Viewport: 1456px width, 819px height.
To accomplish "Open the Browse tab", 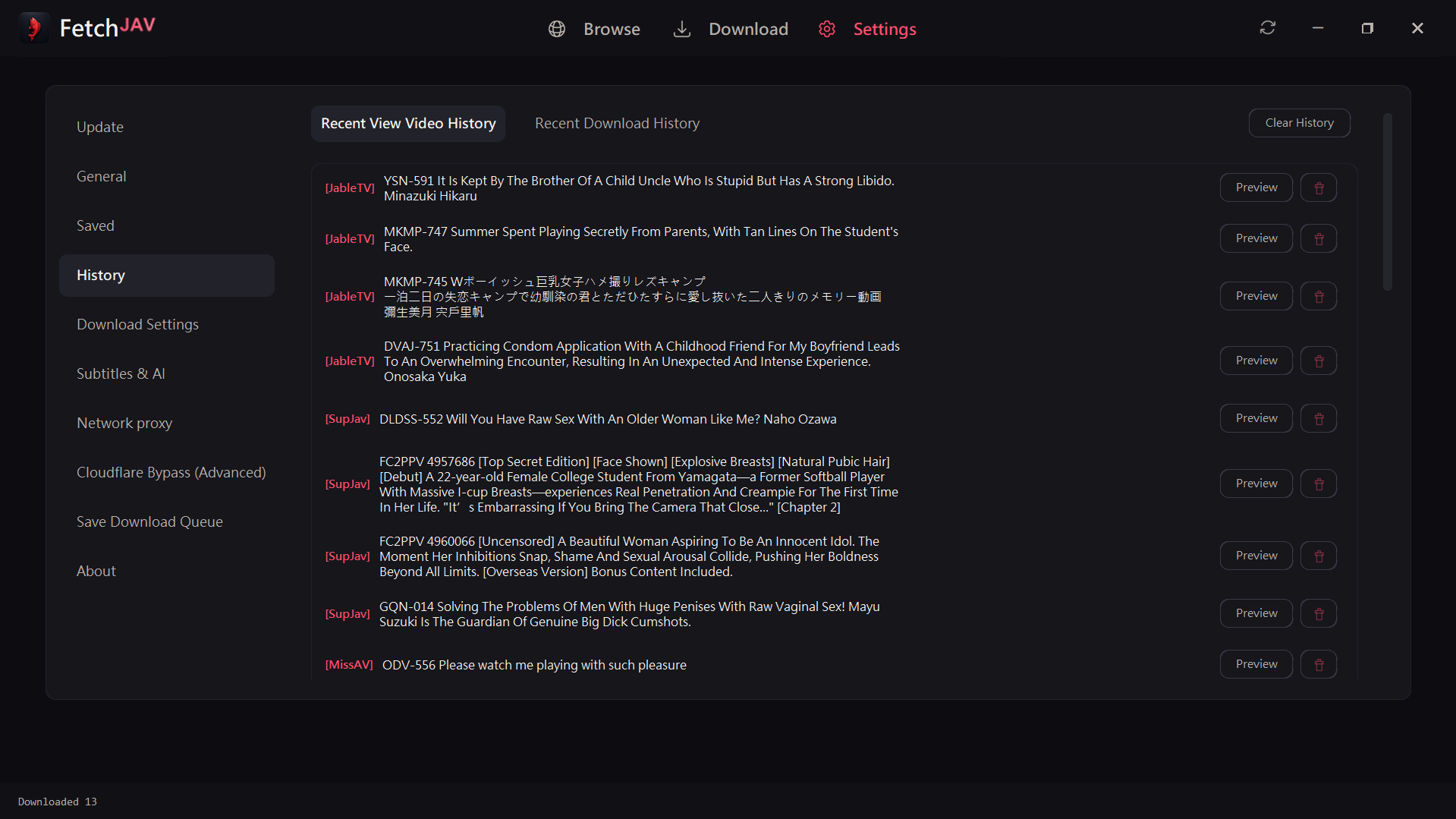I will click(595, 29).
